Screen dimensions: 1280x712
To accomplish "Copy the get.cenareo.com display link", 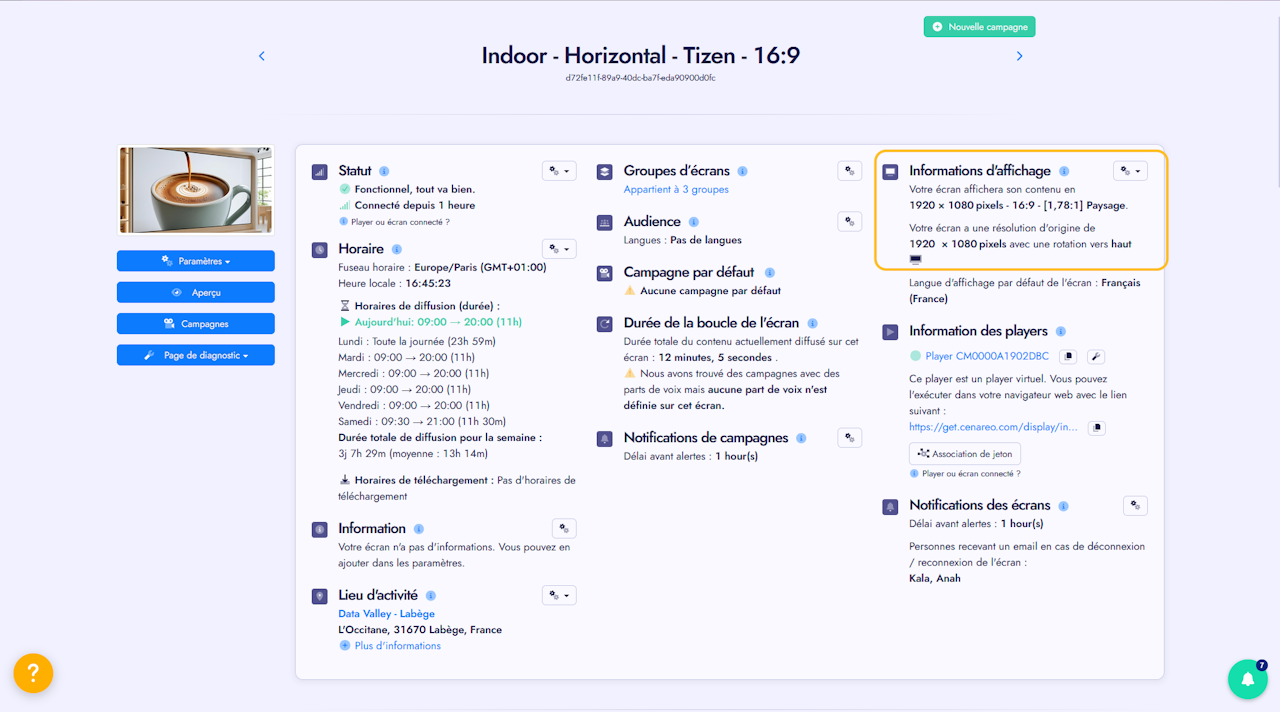I will (x=1097, y=427).
